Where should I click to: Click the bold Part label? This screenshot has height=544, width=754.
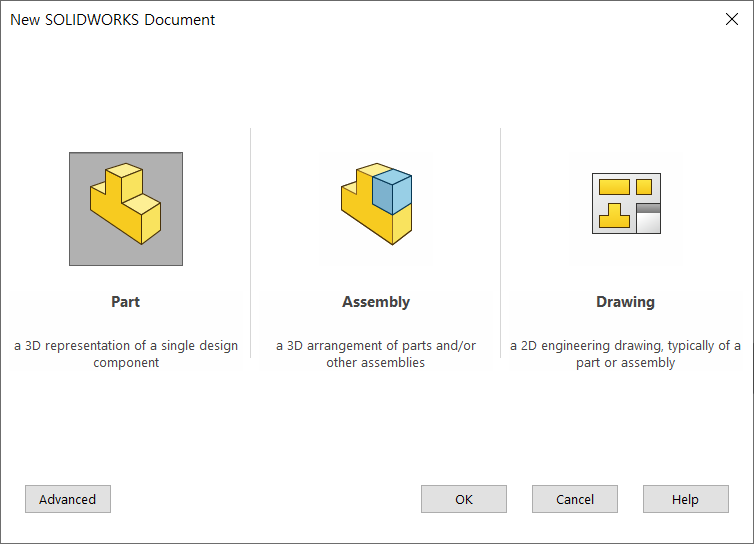click(126, 302)
